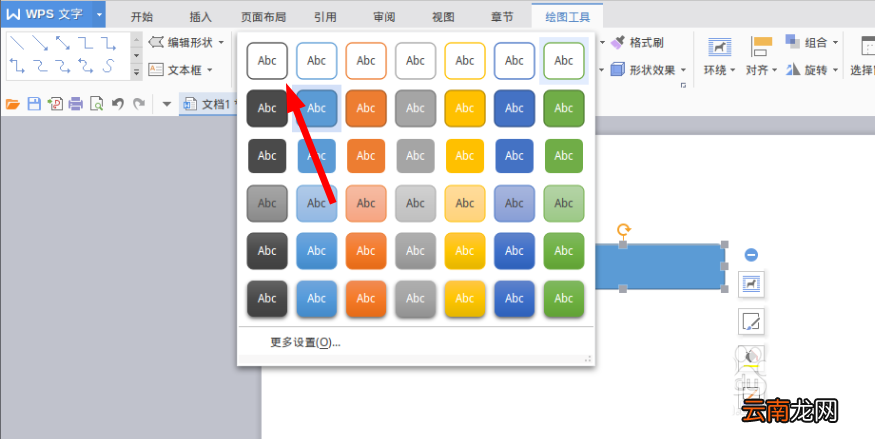
Task: Click the 格式刷 format painter
Action: 637,42
